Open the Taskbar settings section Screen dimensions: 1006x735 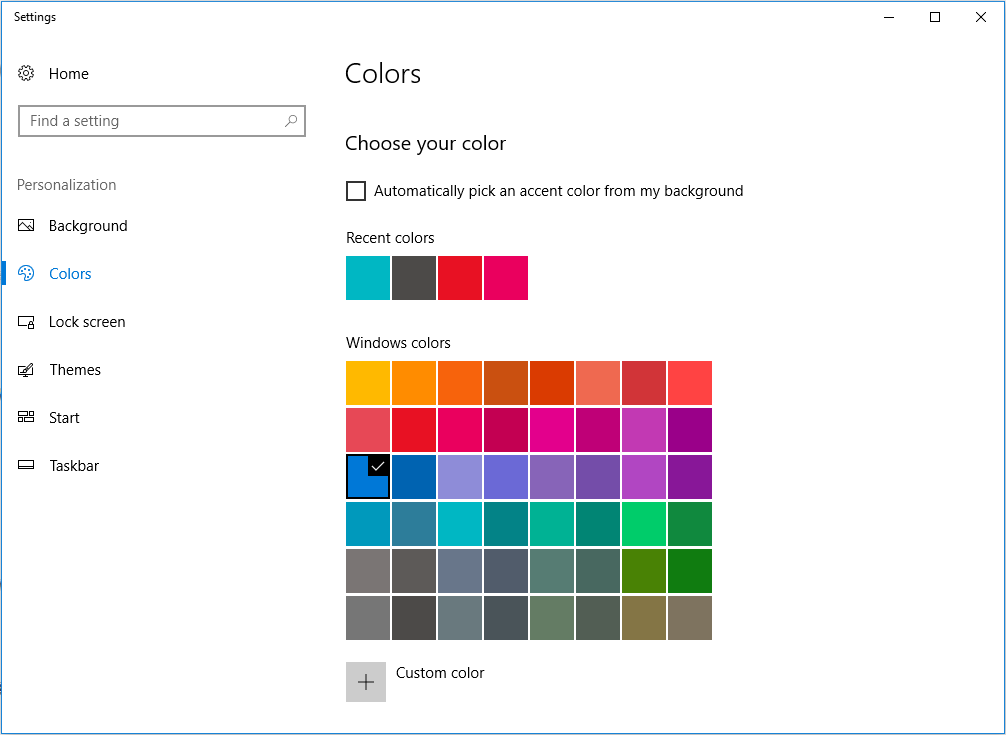coord(74,466)
